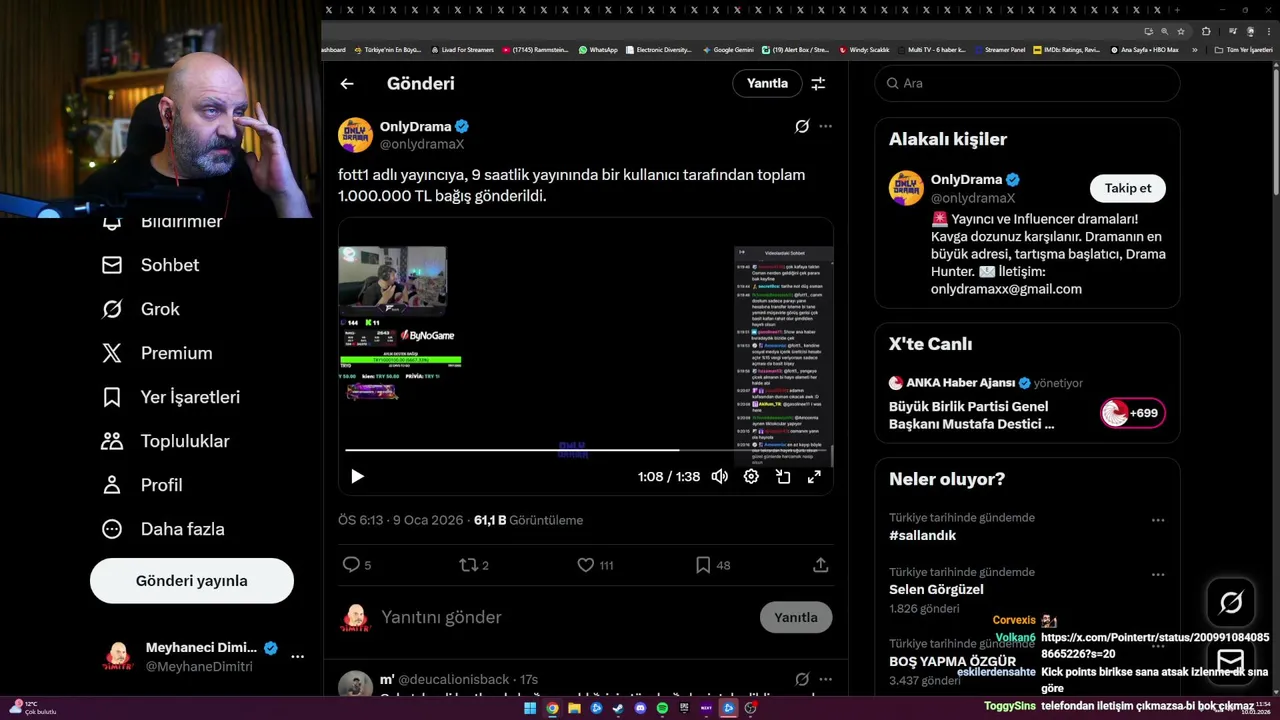Open Premium in the sidebar

(157, 353)
